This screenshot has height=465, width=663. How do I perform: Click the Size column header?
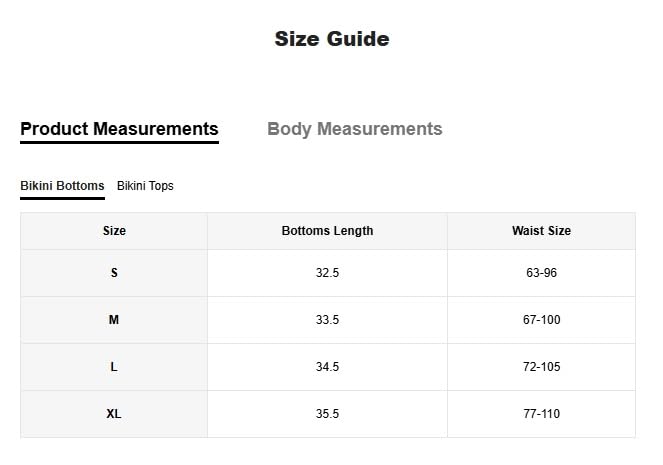pos(114,231)
